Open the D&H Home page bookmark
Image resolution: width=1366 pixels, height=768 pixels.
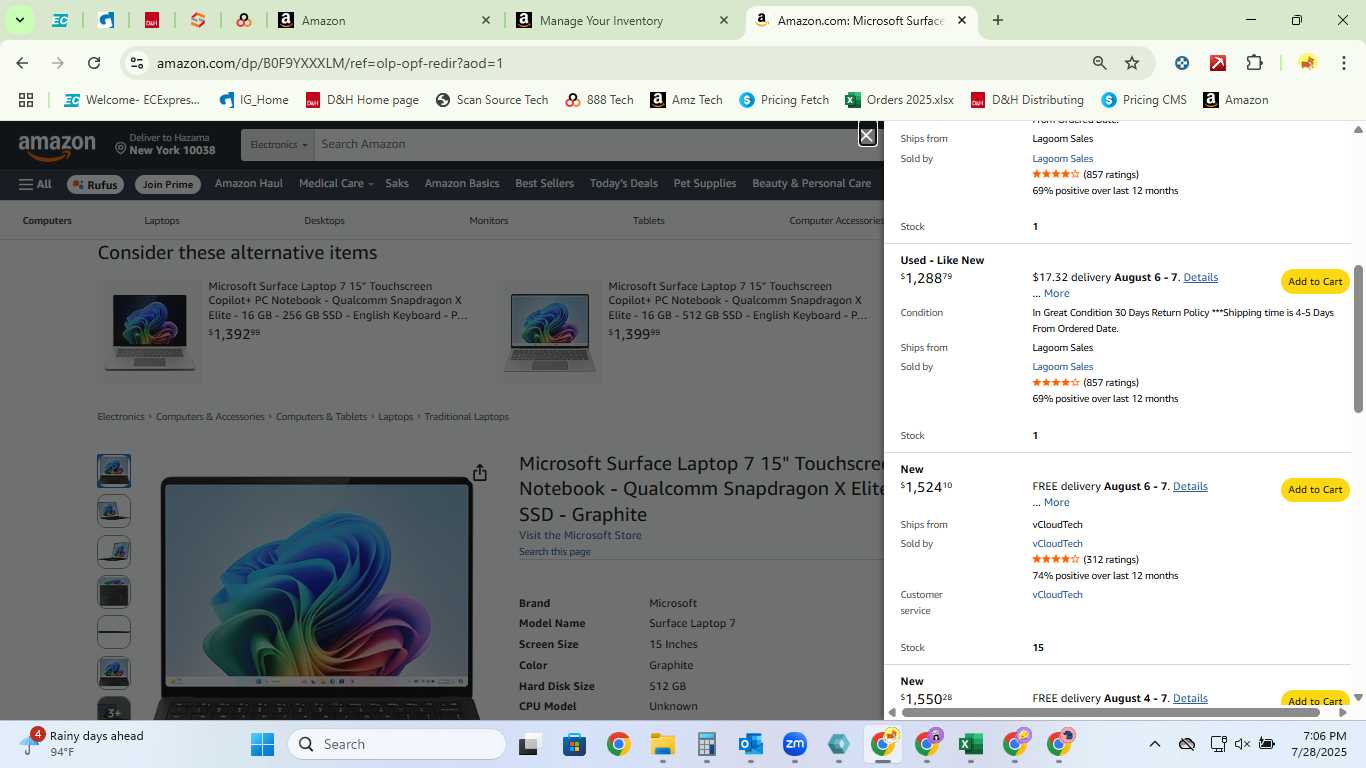(361, 100)
